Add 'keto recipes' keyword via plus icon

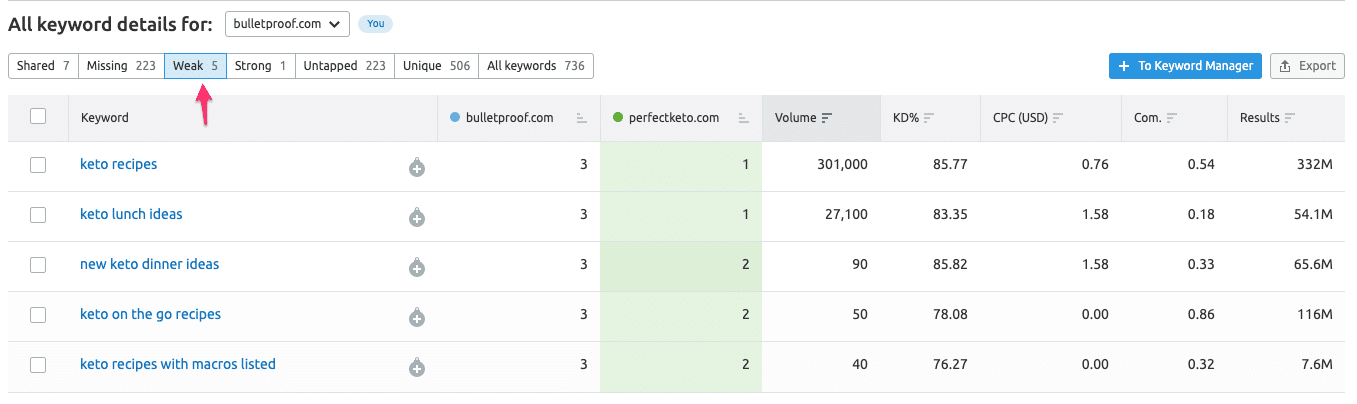click(417, 168)
